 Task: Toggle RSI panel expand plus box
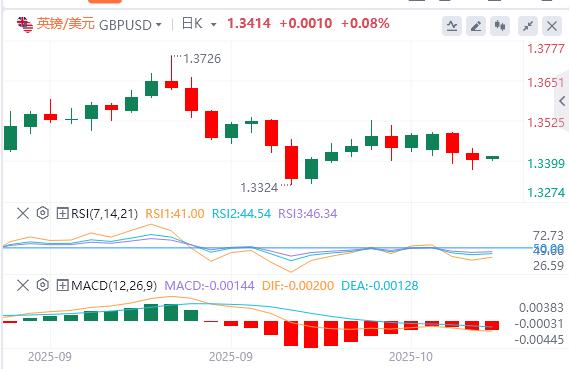(x=62, y=213)
